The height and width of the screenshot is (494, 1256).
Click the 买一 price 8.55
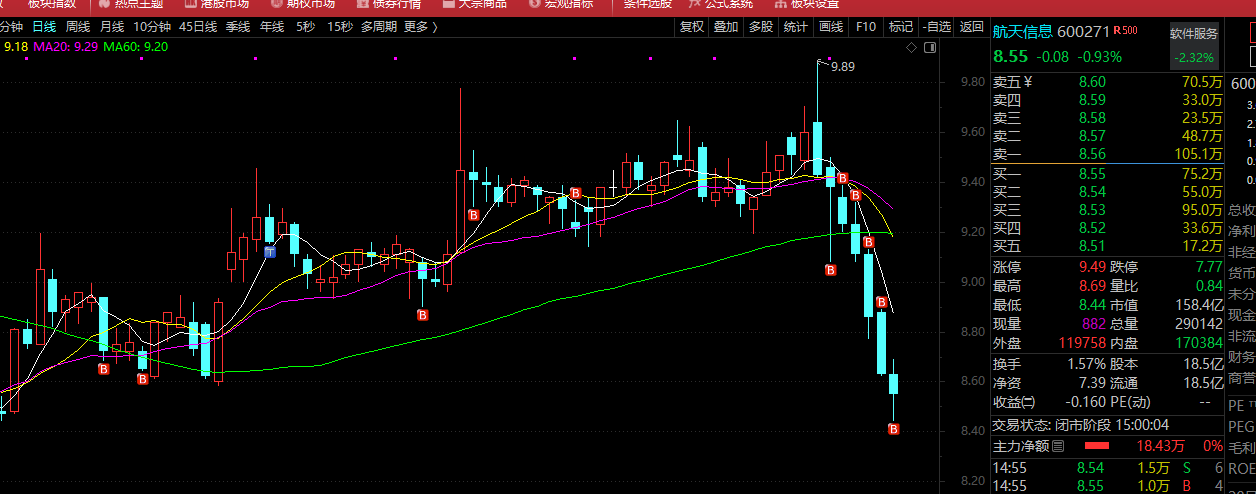click(x=1092, y=175)
